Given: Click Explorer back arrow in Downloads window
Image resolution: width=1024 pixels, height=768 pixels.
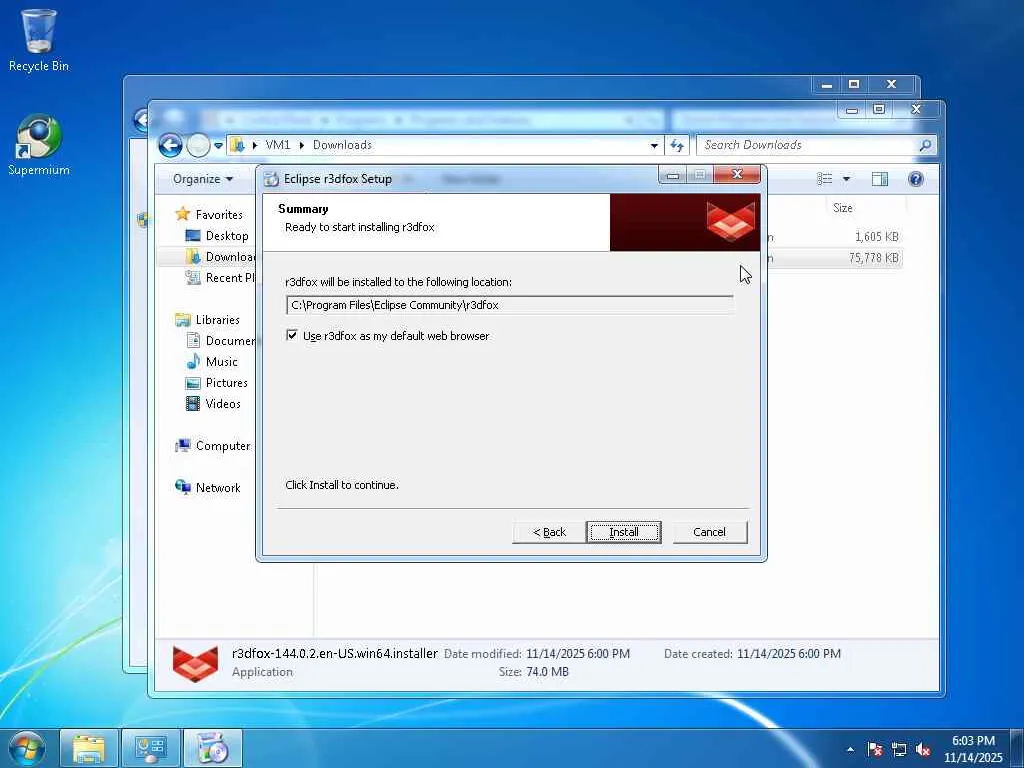Looking at the screenshot, I should 170,145.
